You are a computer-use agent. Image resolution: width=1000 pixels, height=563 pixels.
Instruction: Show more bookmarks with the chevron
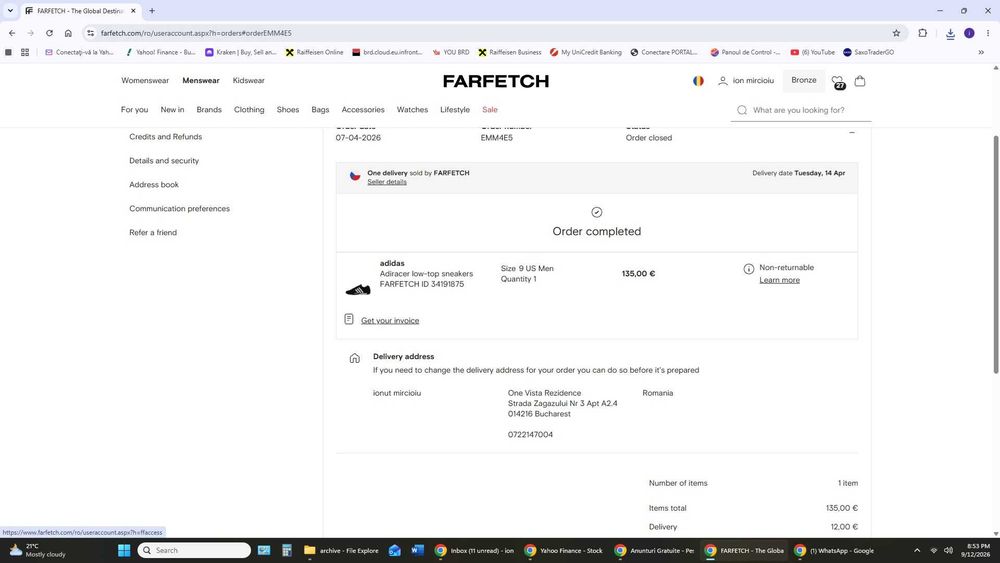(981, 52)
